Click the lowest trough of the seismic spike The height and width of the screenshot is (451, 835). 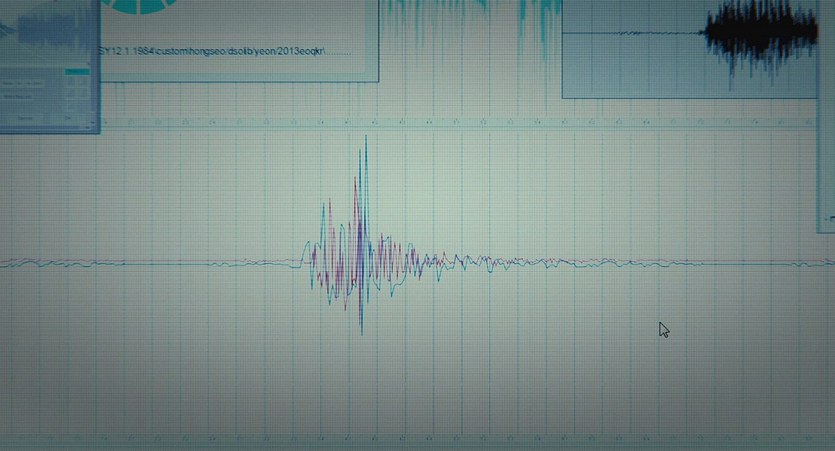(361, 330)
